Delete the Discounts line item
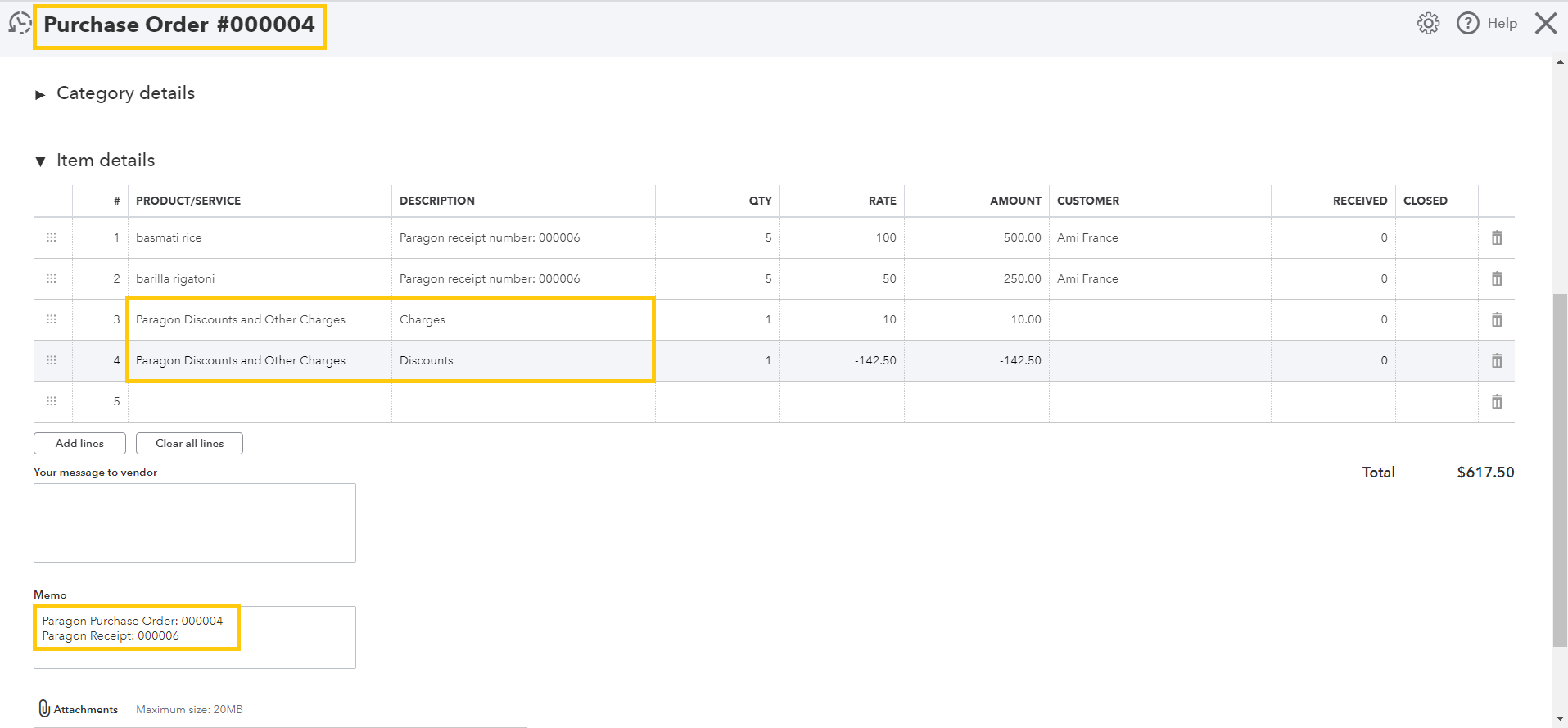Image resolution: width=1568 pixels, height=728 pixels. click(1496, 361)
